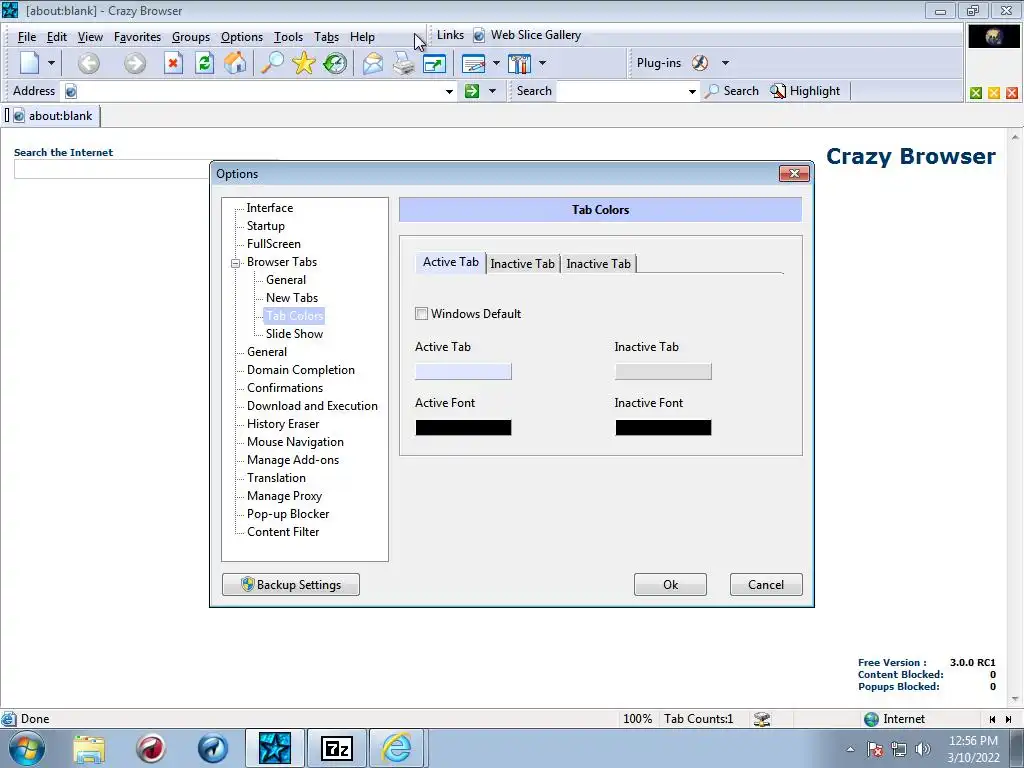The width and height of the screenshot is (1024, 768).
Task: Click the Search button with magnifier
Action: (x=732, y=91)
